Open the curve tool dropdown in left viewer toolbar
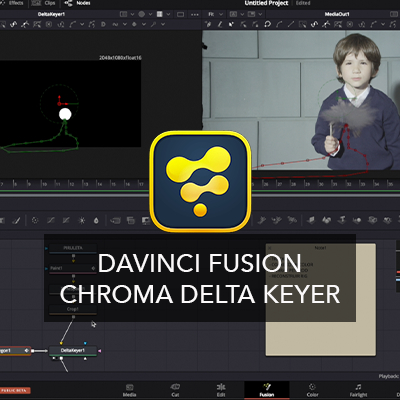The image size is (400, 400). [x=82, y=24]
